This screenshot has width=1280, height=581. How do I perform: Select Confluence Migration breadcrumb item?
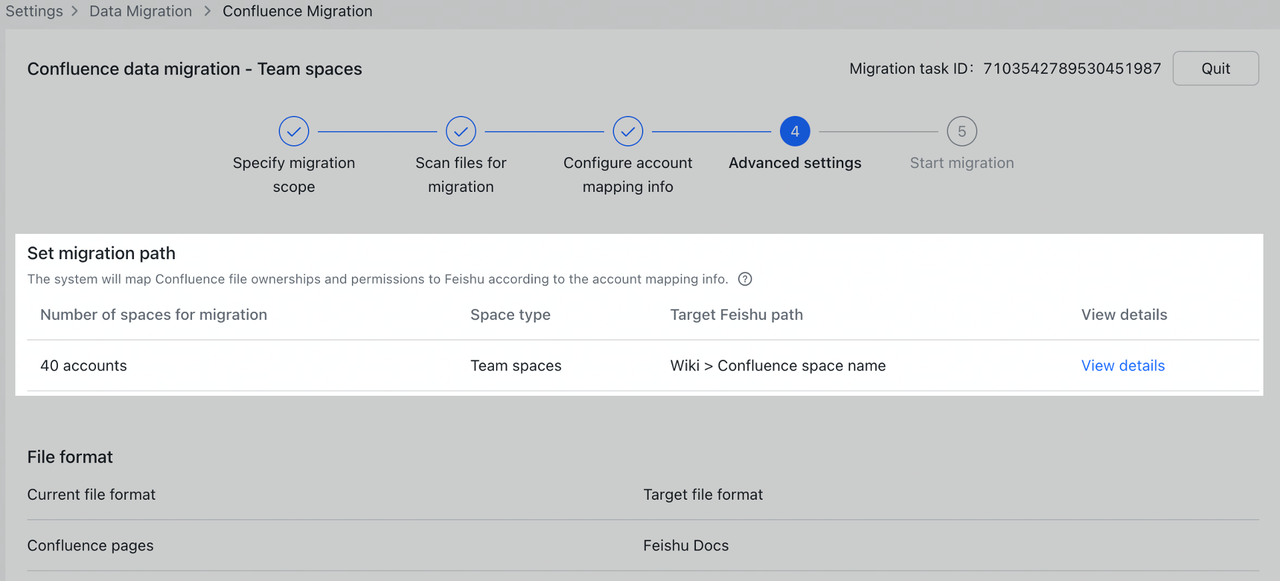(x=297, y=12)
